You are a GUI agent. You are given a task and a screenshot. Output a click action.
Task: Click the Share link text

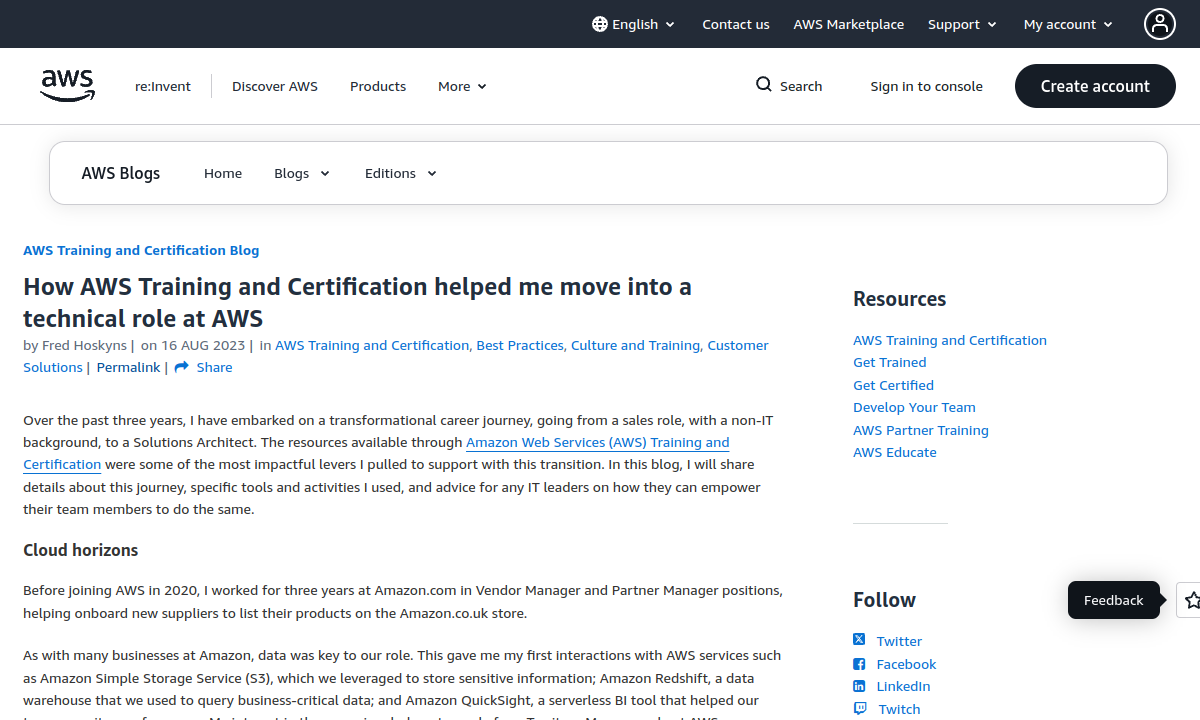214,367
